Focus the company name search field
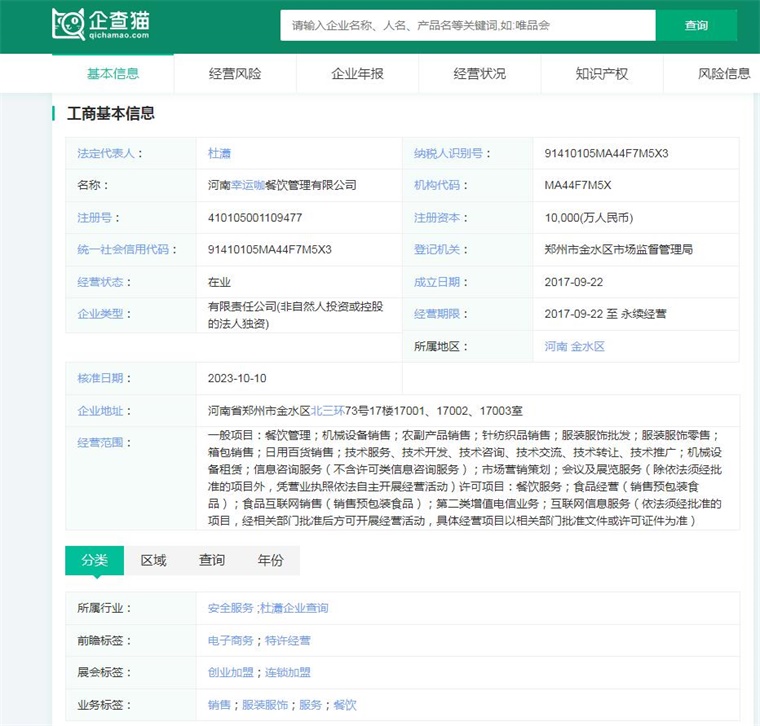This screenshot has width=760, height=726. 468,26
